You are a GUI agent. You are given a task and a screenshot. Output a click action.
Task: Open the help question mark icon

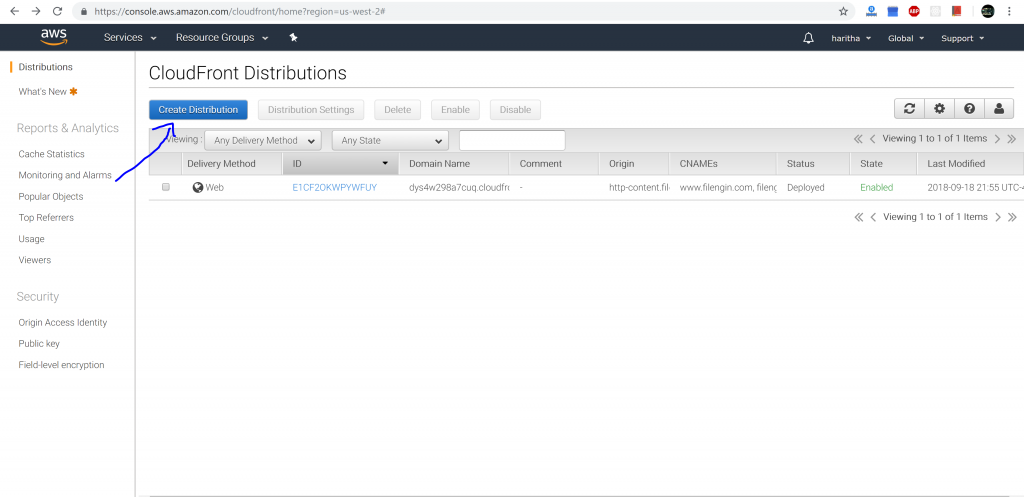(969, 109)
